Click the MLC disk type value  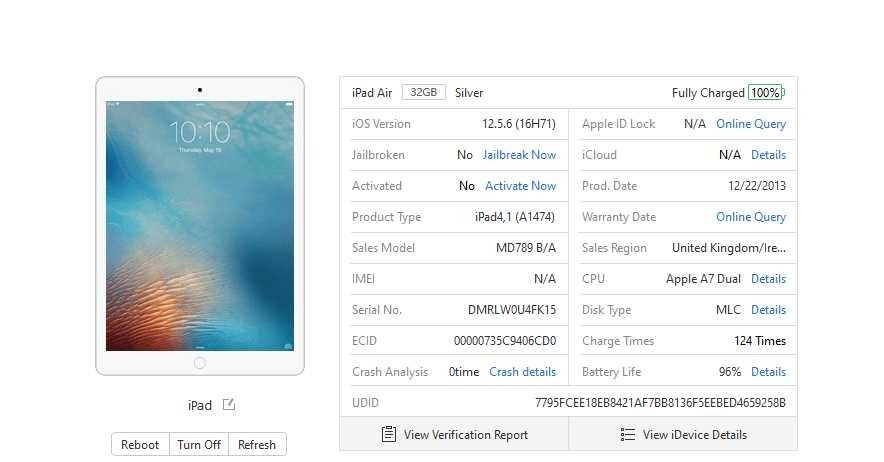pyautogui.click(x=728, y=310)
